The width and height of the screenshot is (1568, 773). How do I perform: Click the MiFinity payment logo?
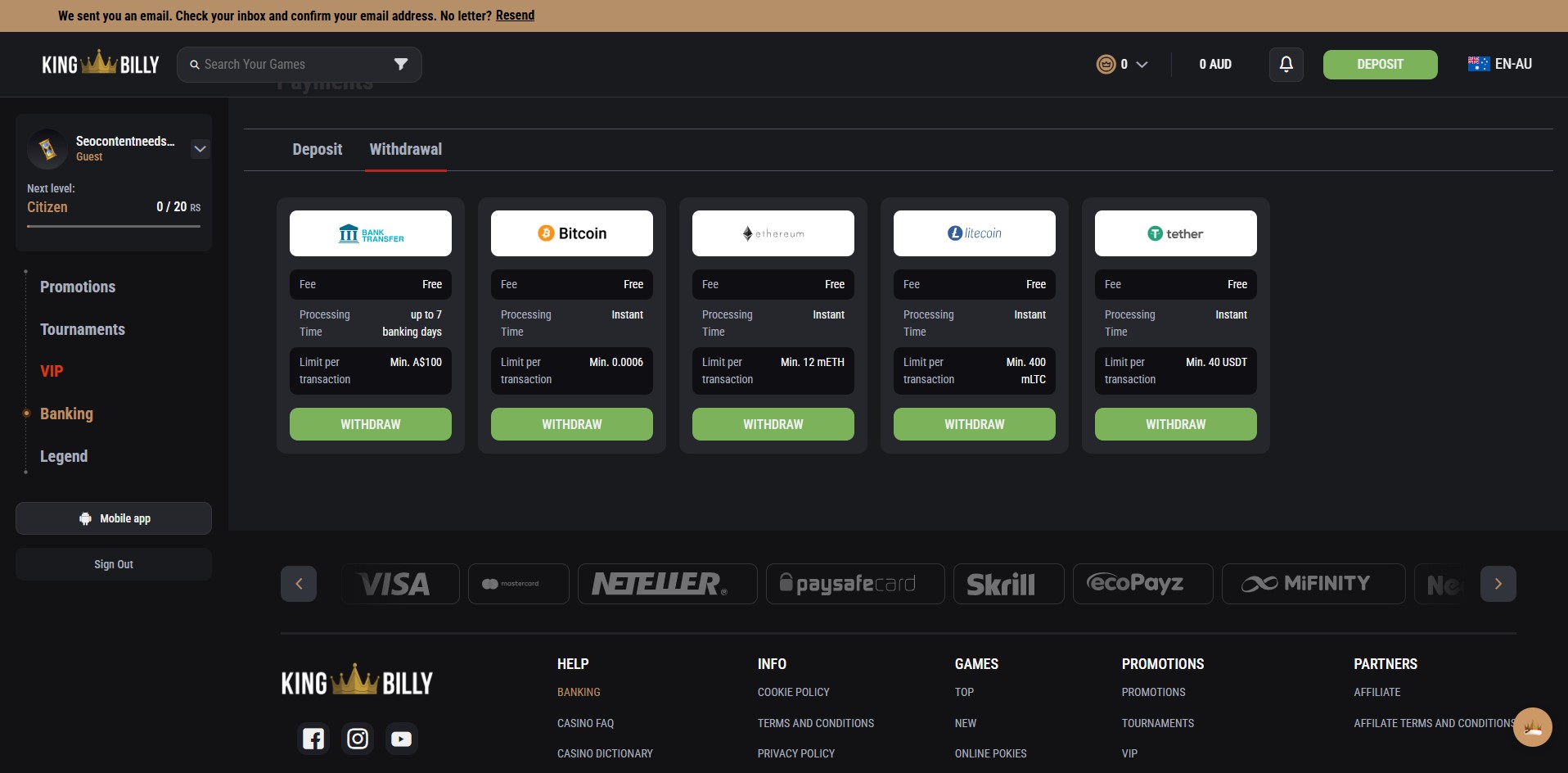[x=1313, y=584]
